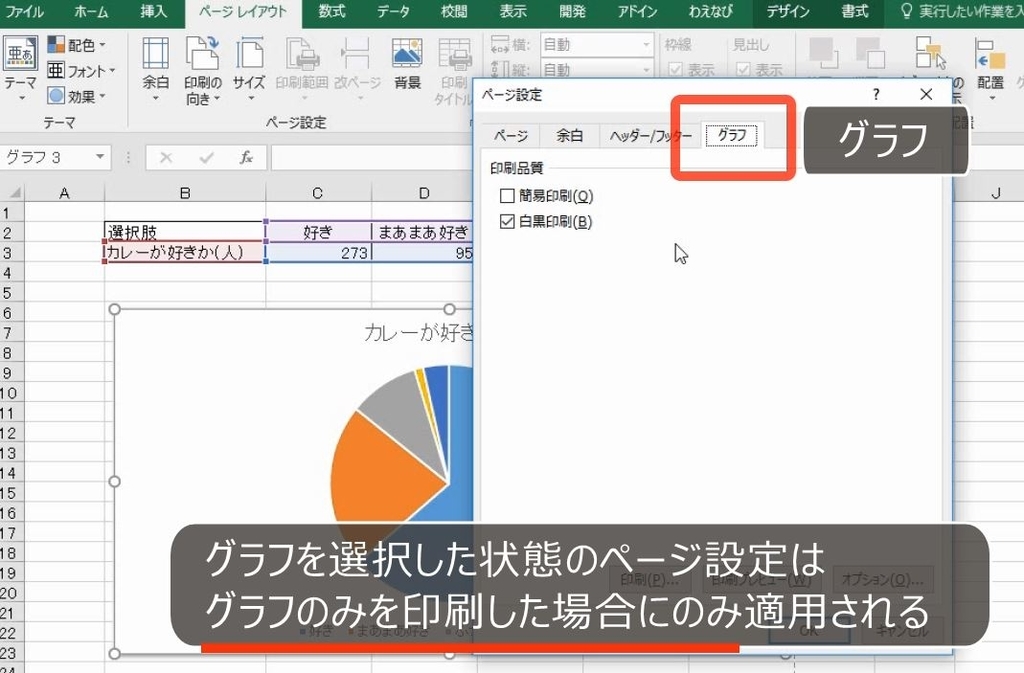Open the 効果 theme effects menu
Screen dimensions: 1024x673
tap(76, 96)
